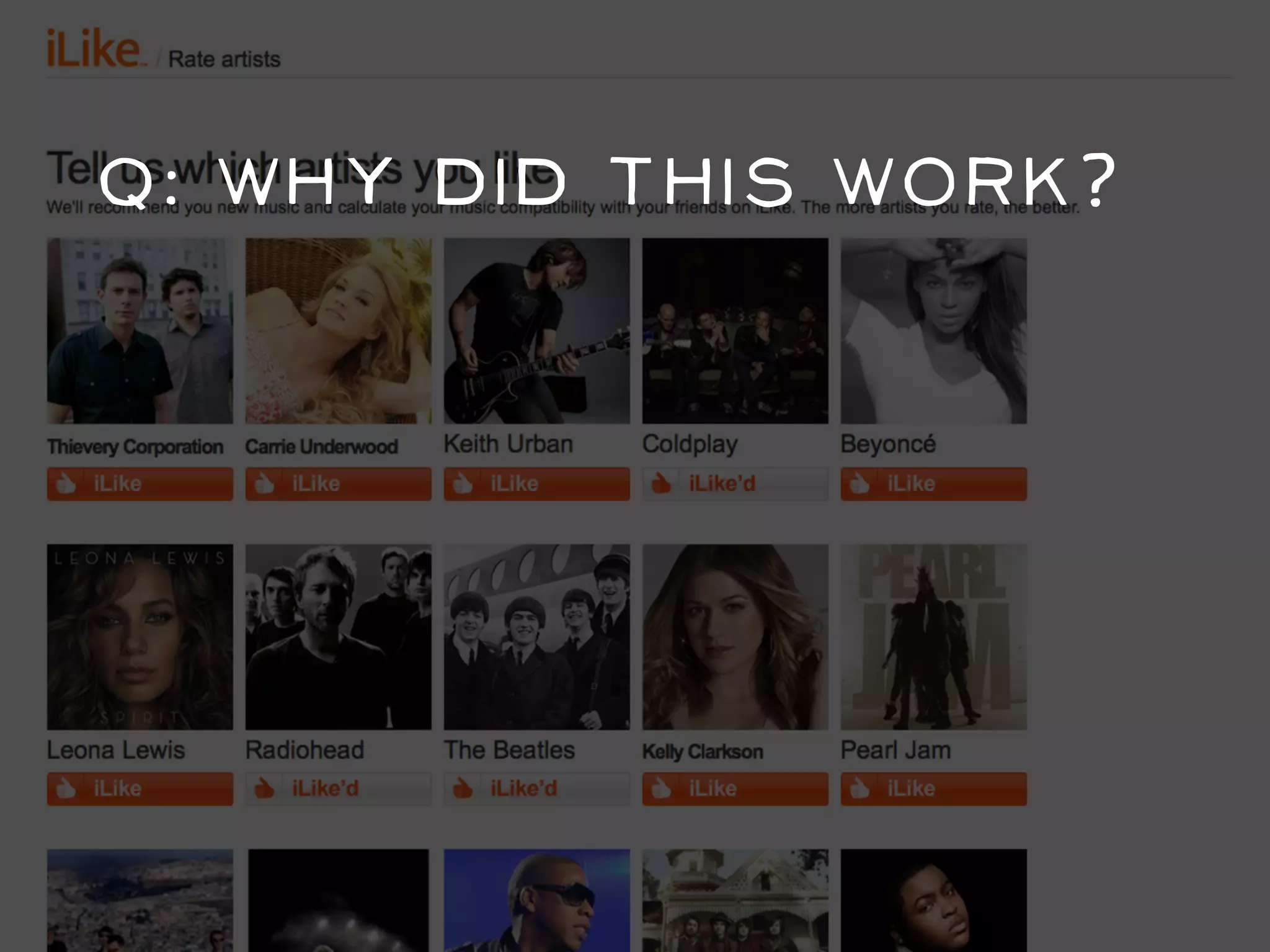Screen dimensions: 1270x952
Task: Like Pearl Jam with the iLike button
Action: pyautogui.click(x=934, y=788)
